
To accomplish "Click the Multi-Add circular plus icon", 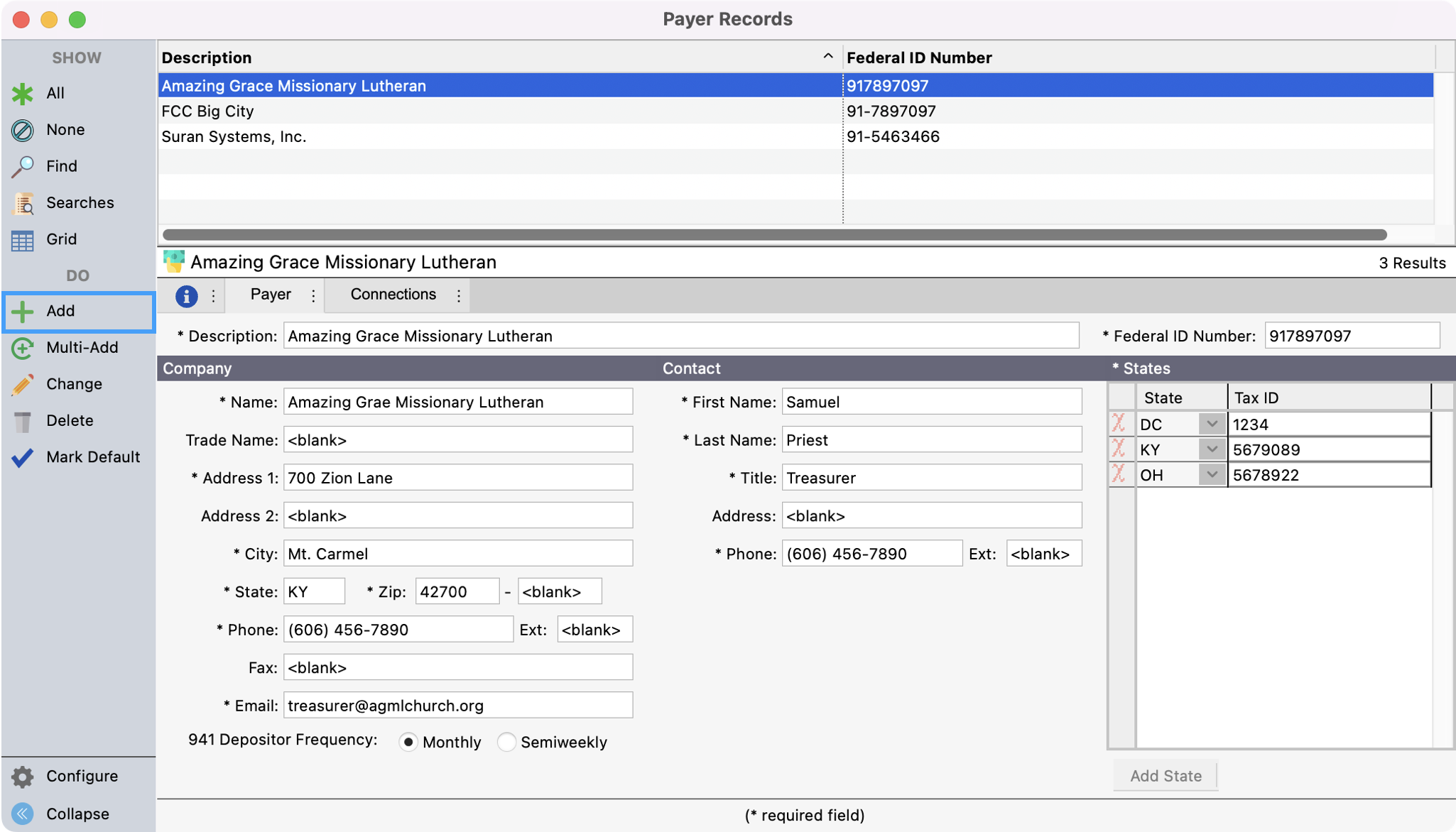I will point(23,348).
